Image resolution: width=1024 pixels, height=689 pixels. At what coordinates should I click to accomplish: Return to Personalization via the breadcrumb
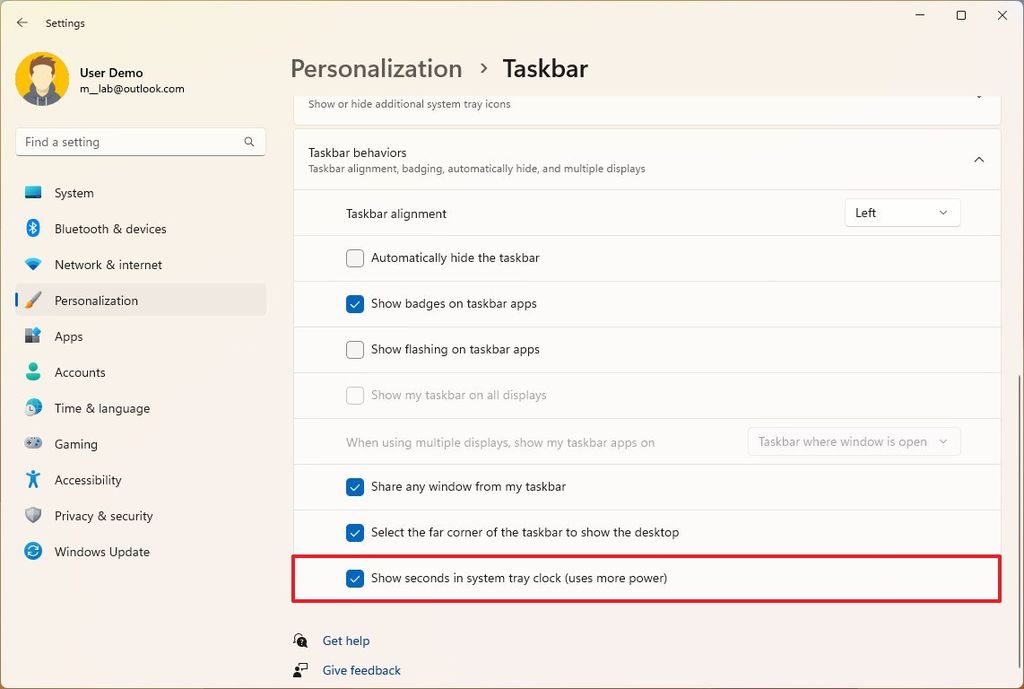[376, 68]
